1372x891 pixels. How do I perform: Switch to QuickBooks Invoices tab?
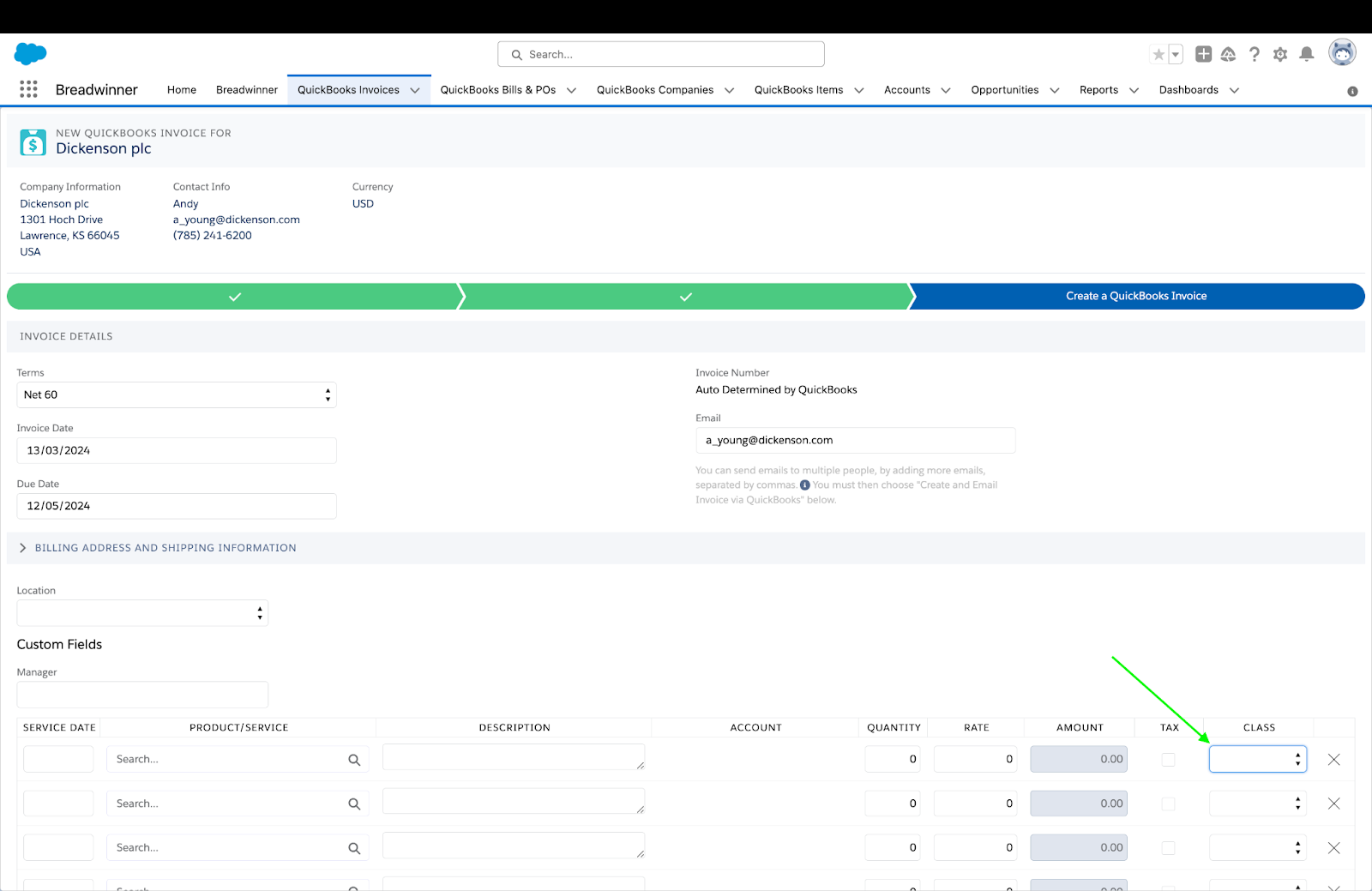pyautogui.click(x=348, y=90)
